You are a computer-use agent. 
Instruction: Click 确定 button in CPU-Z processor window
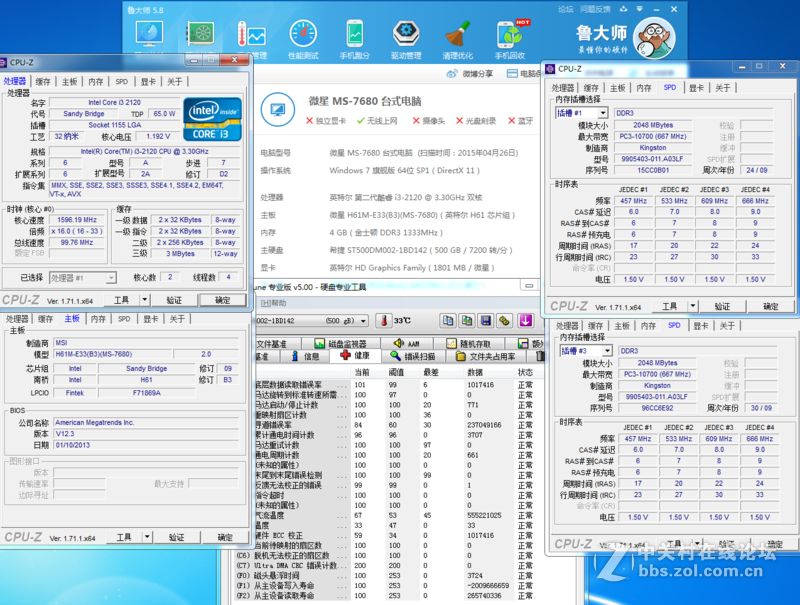coord(222,300)
